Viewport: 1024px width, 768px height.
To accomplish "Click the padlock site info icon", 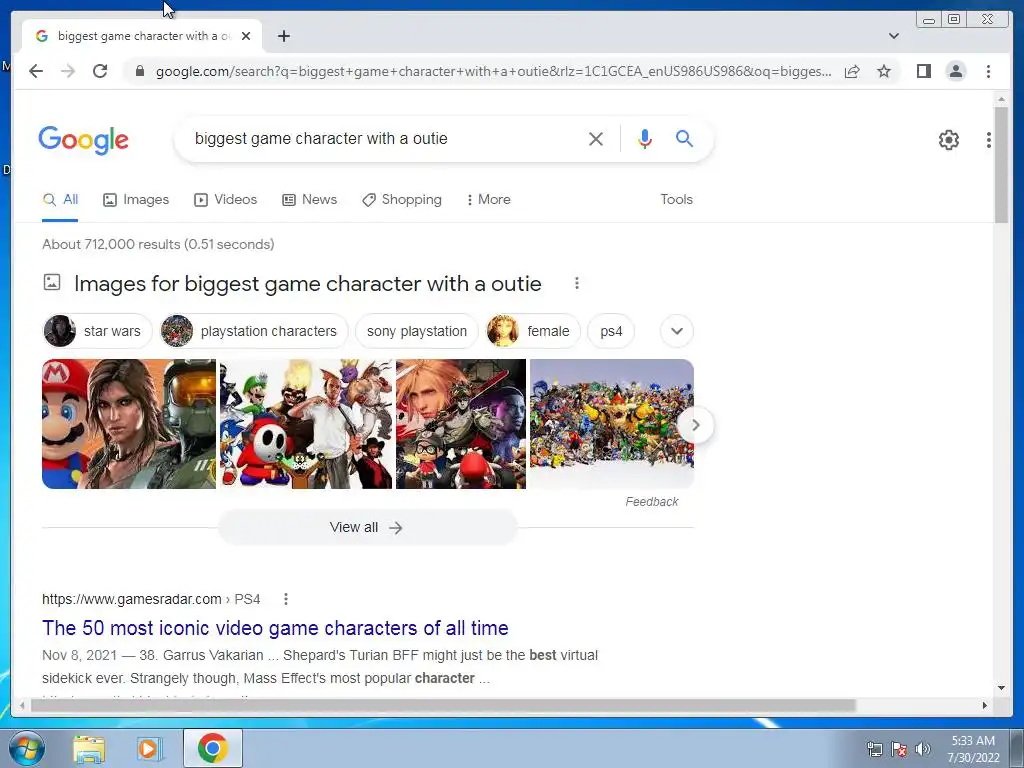I will pos(139,71).
